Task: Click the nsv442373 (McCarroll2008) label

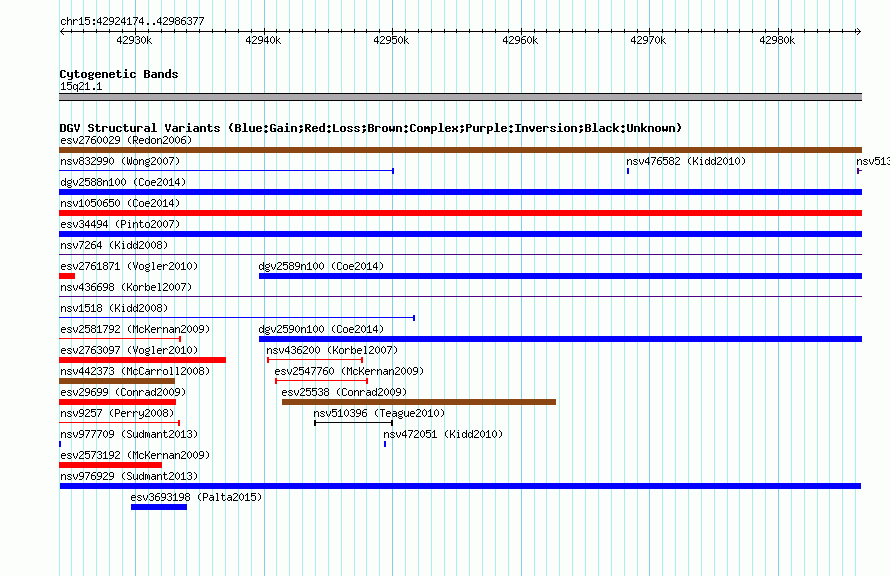Action: 135,371
